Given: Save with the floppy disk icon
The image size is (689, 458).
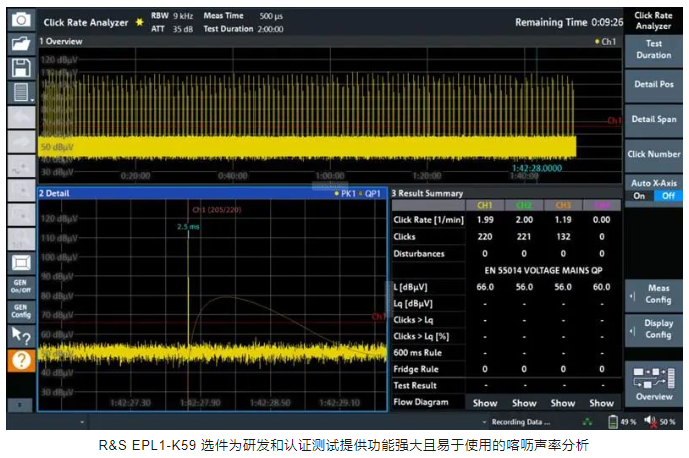Looking at the screenshot, I should [21, 69].
